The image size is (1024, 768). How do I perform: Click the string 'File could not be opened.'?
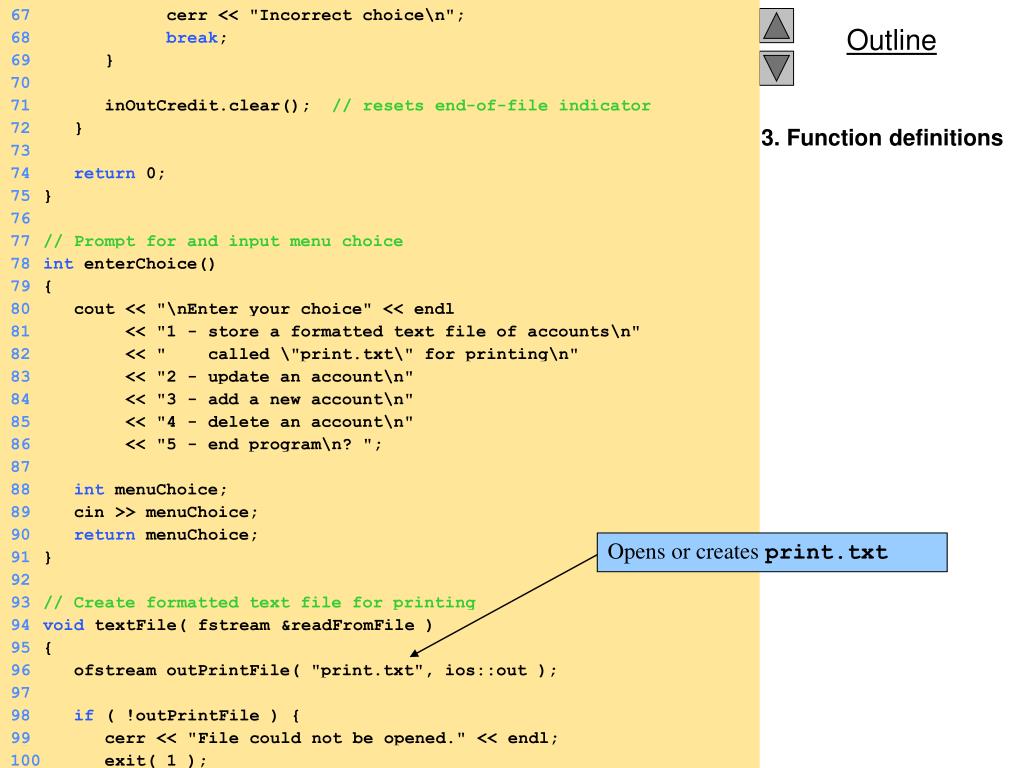pyautogui.click(x=327, y=739)
